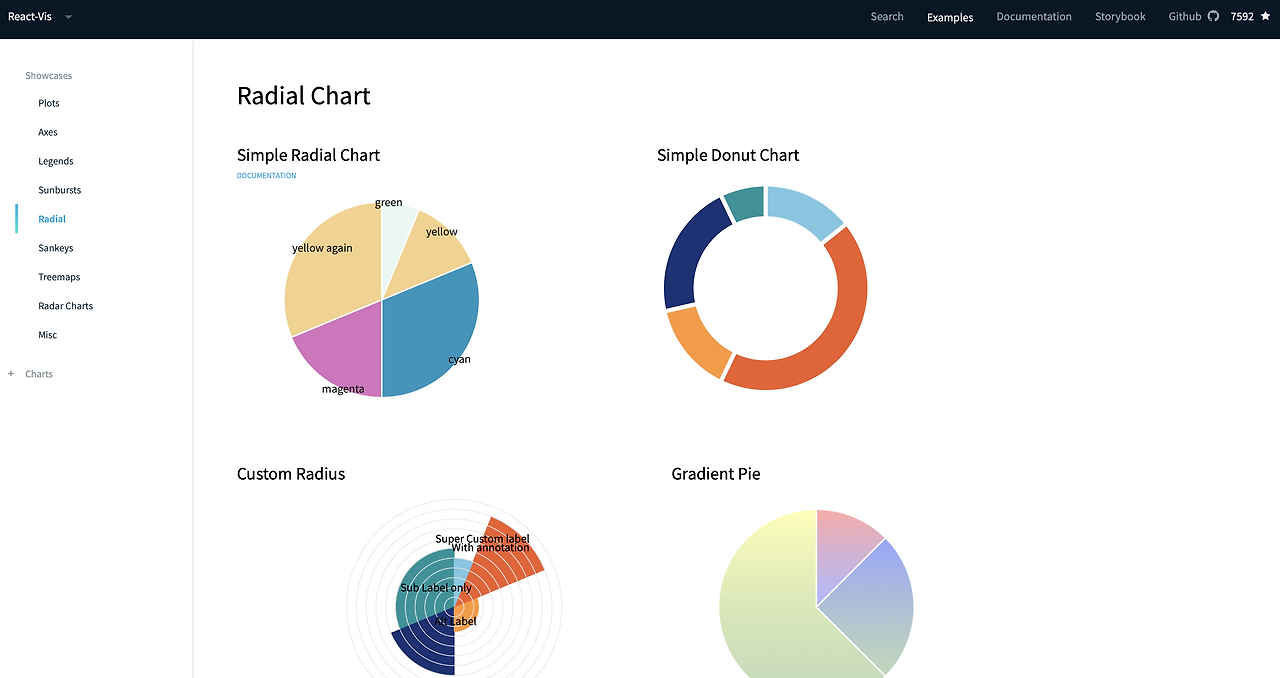The height and width of the screenshot is (678, 1280).
Task: Go to Examples in top navigation
Action: coord(950,17)
